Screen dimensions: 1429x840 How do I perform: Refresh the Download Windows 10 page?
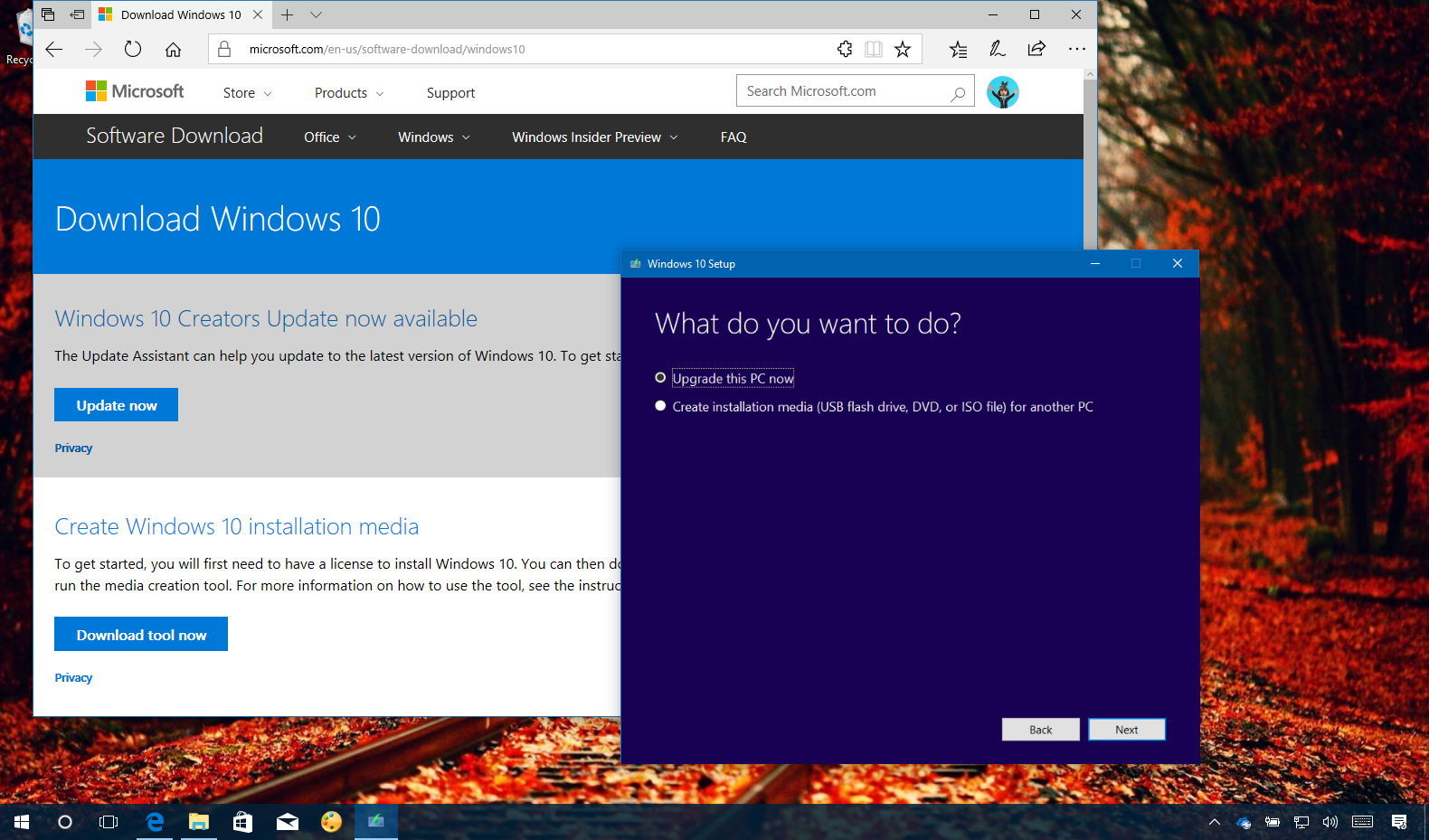(x=133, y=50)
